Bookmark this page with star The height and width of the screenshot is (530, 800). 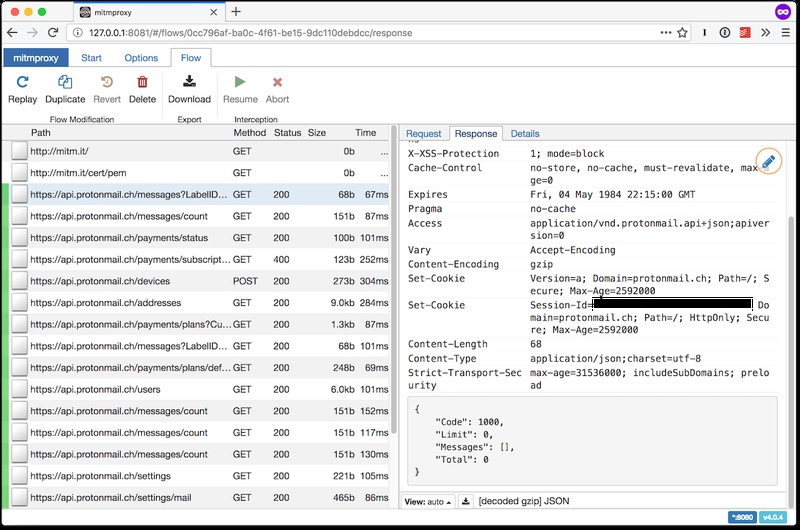coord(682,33)
